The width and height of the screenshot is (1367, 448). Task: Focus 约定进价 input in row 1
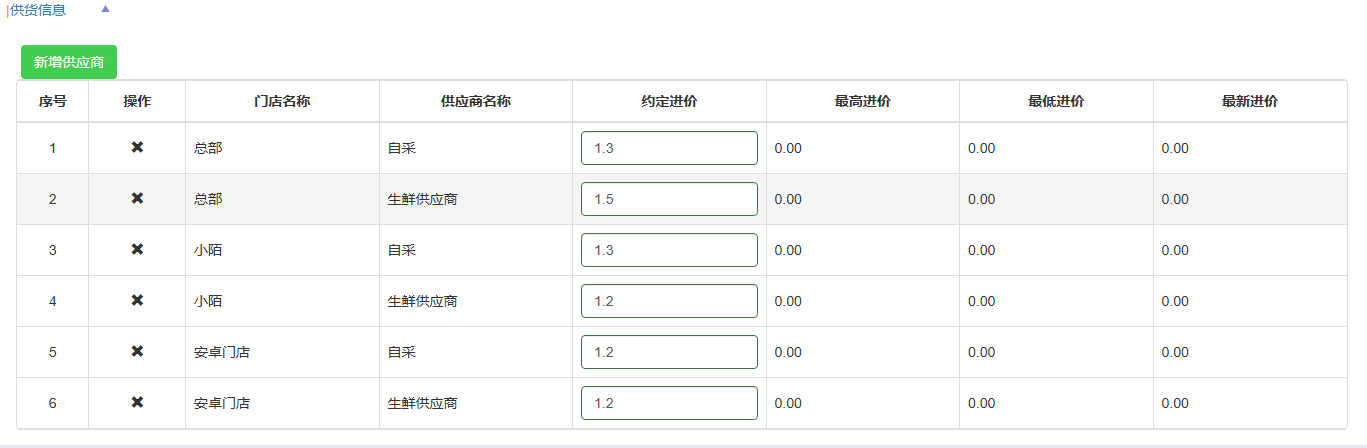(669, 148)
